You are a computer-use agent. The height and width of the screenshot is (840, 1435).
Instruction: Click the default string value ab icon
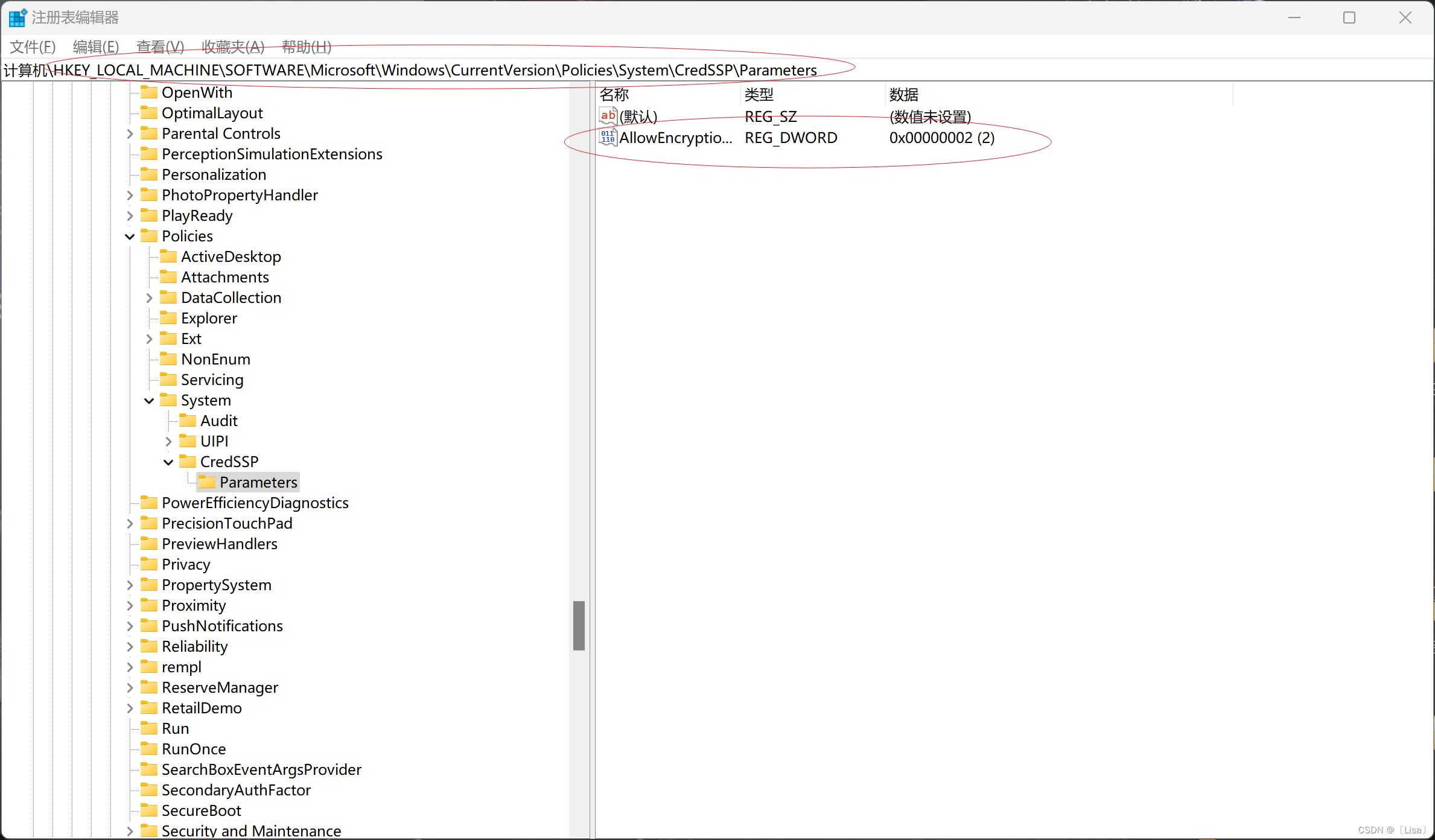tap(608, 116)
